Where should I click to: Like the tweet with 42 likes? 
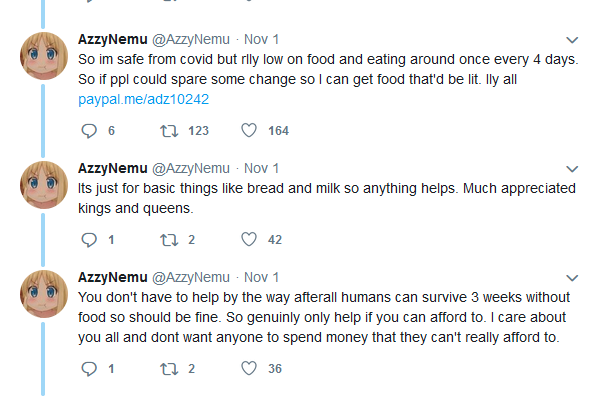tap(249, 239)
